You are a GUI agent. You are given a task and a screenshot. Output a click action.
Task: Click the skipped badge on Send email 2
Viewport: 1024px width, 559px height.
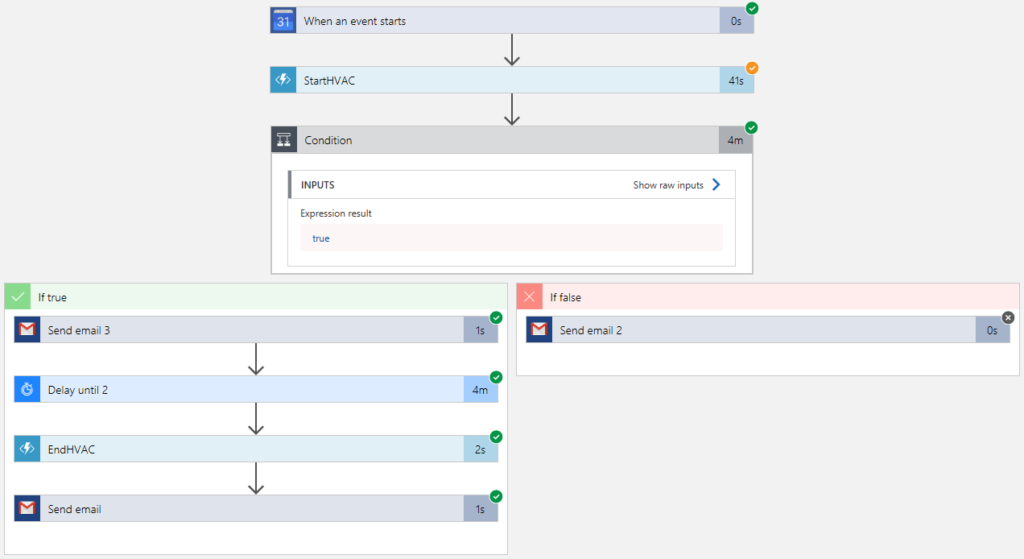(x=1008, y=317)
